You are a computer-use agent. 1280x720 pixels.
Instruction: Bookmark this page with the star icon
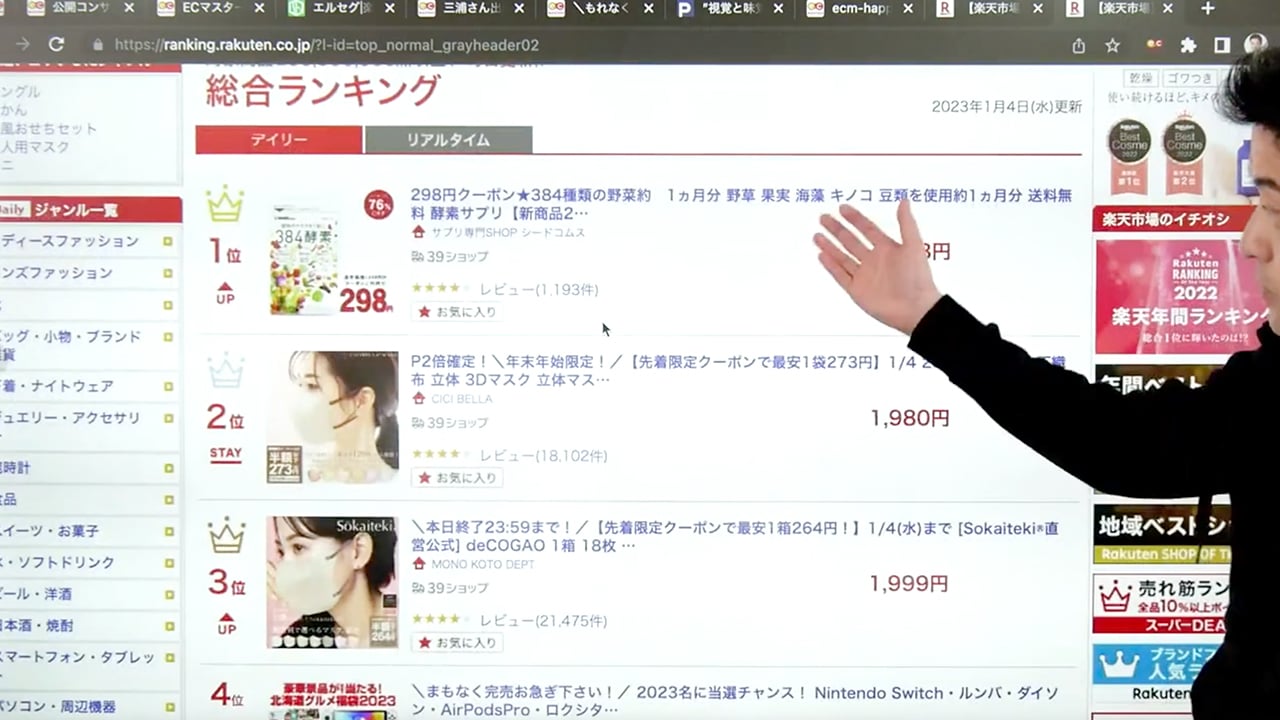1112,45
